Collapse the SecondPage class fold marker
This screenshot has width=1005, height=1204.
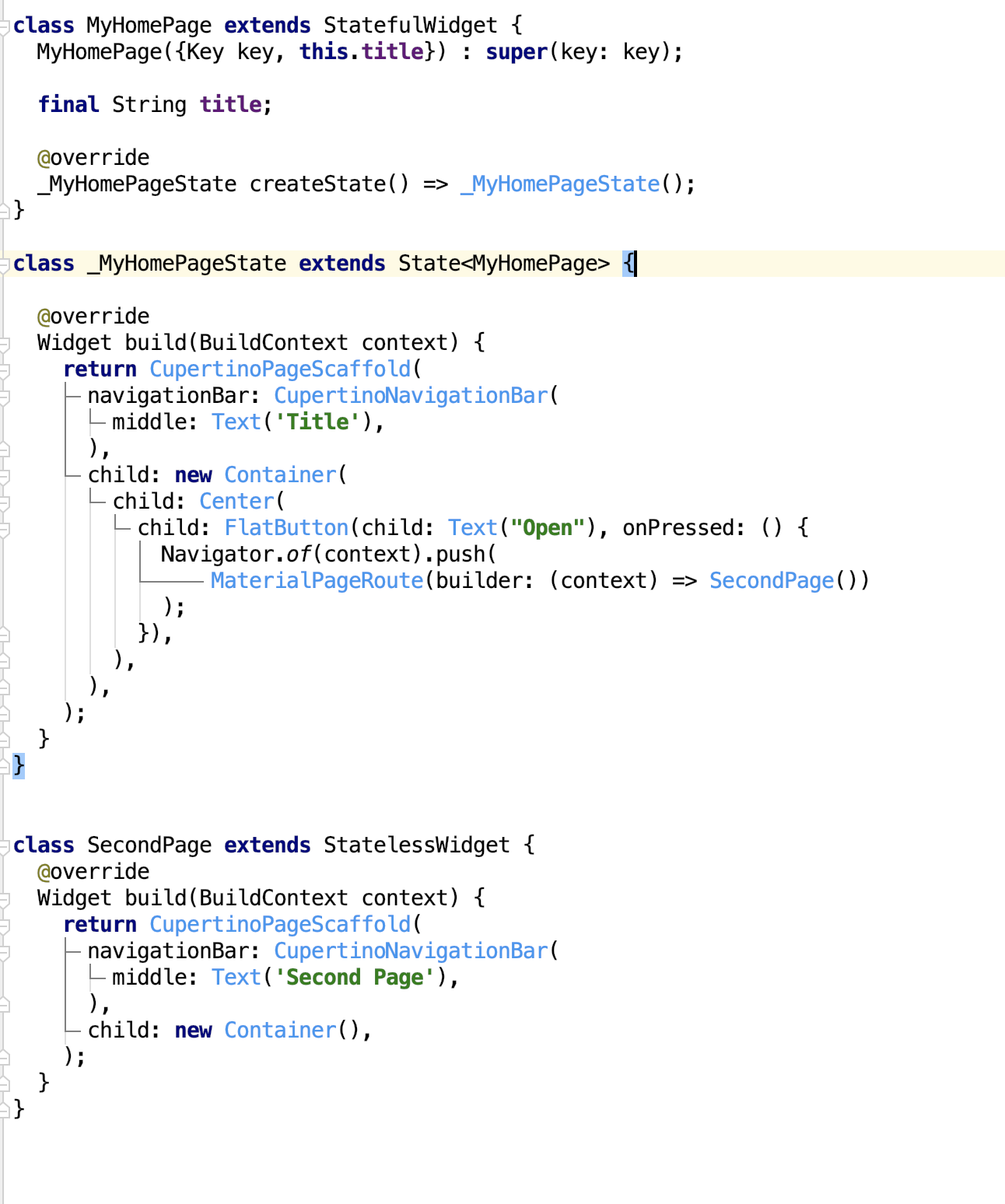pos(4,845)
